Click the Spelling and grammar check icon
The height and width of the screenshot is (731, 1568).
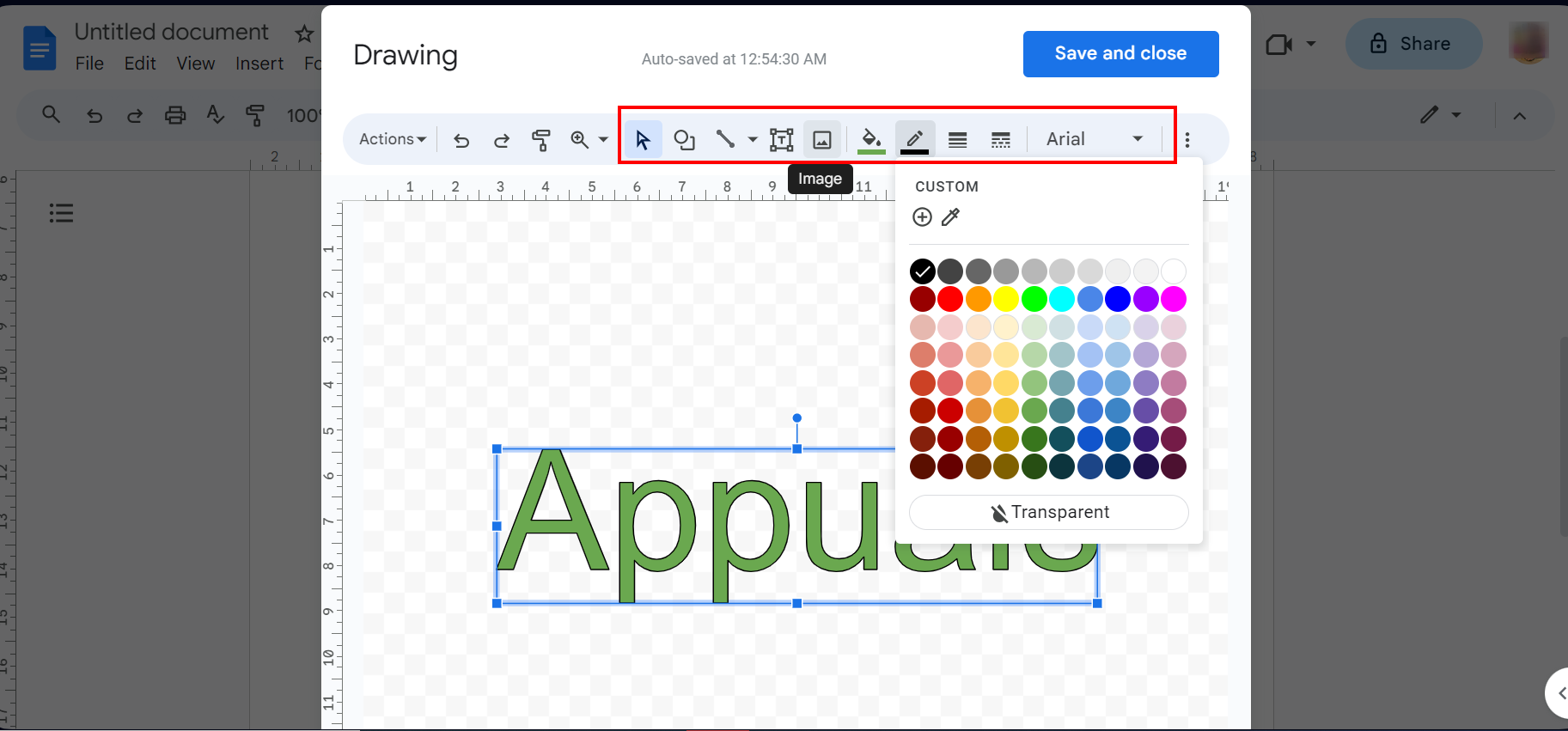tap(215, 115)
